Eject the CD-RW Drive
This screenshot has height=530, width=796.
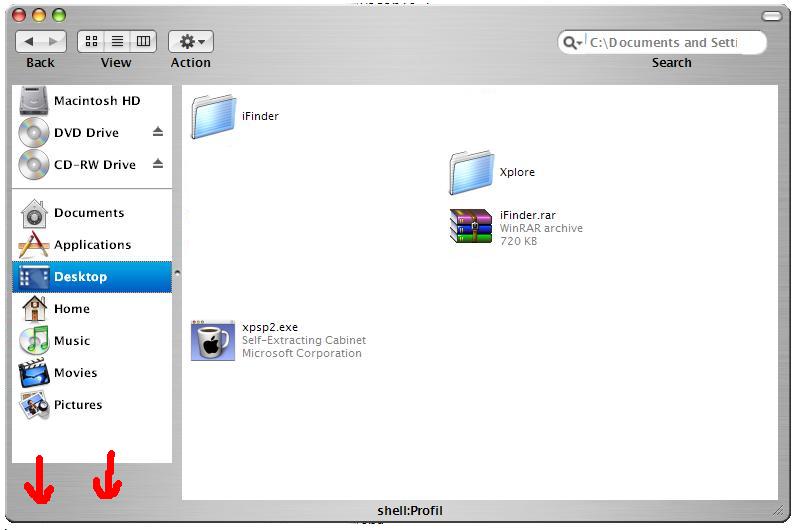pos(158,163)
